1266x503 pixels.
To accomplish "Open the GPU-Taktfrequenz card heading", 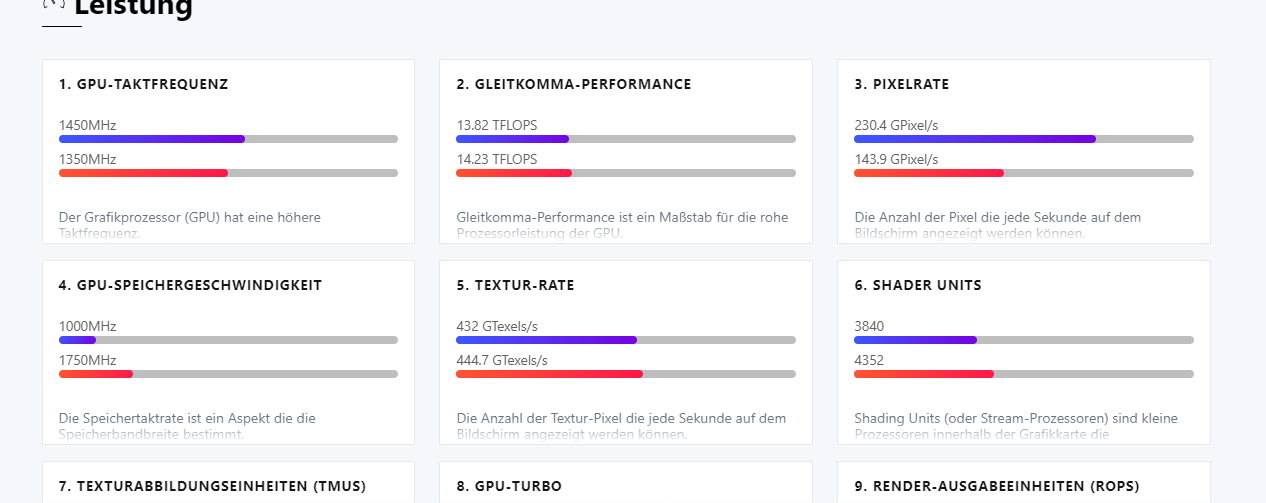I will tap(143, 85).
